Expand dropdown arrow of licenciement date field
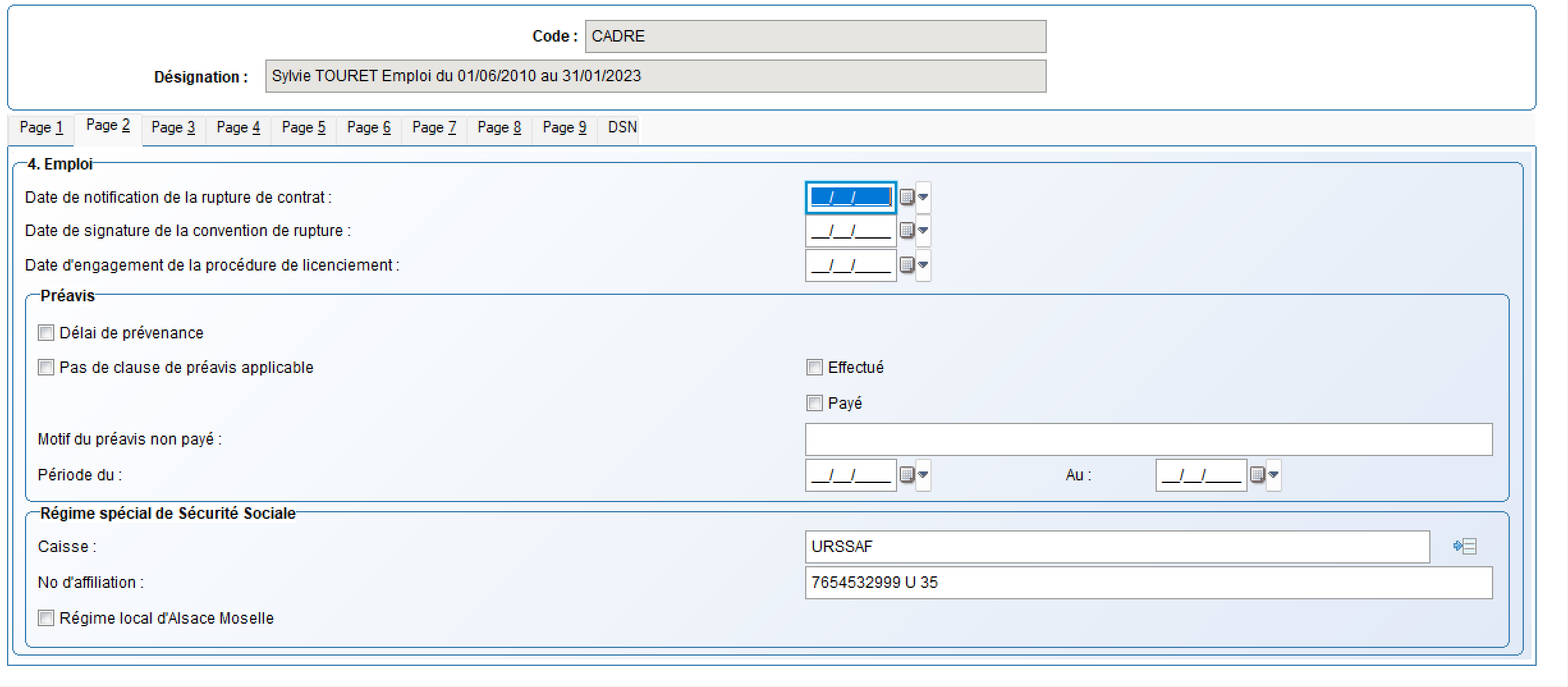1568x687 pixels. click(923, 265)
